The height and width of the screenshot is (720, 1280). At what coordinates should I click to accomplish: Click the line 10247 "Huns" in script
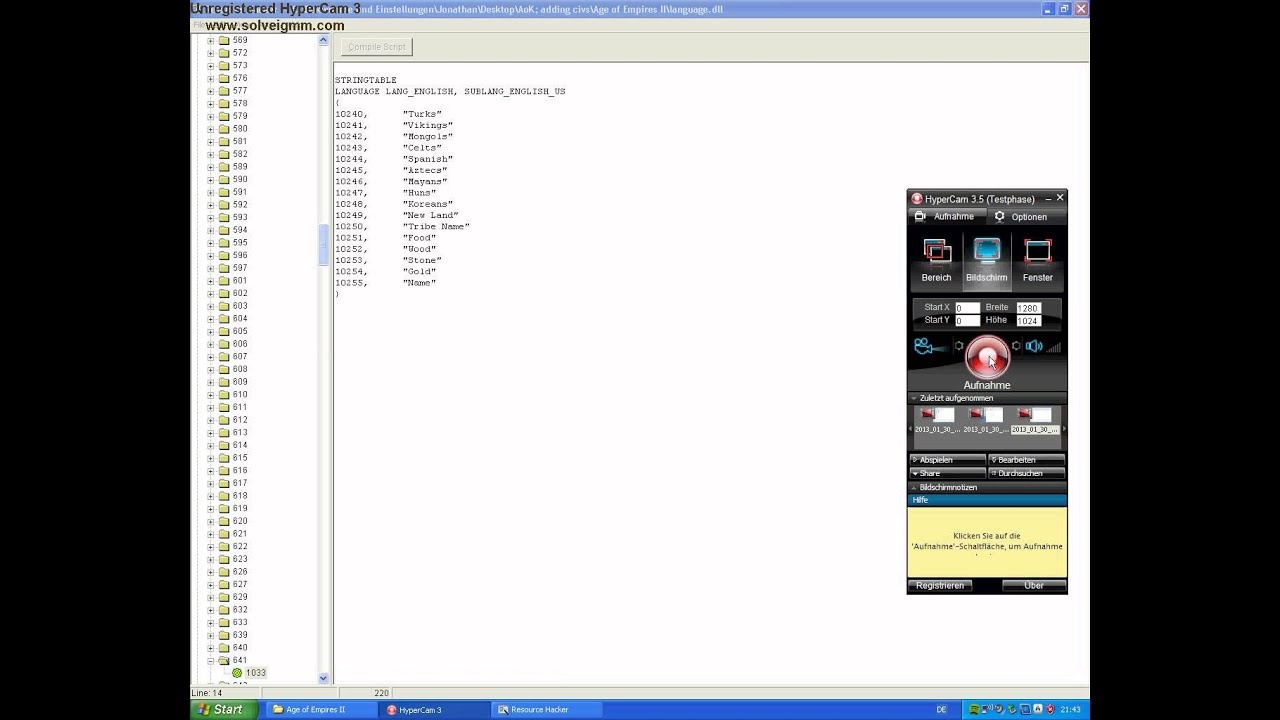(x=386, y=193)
